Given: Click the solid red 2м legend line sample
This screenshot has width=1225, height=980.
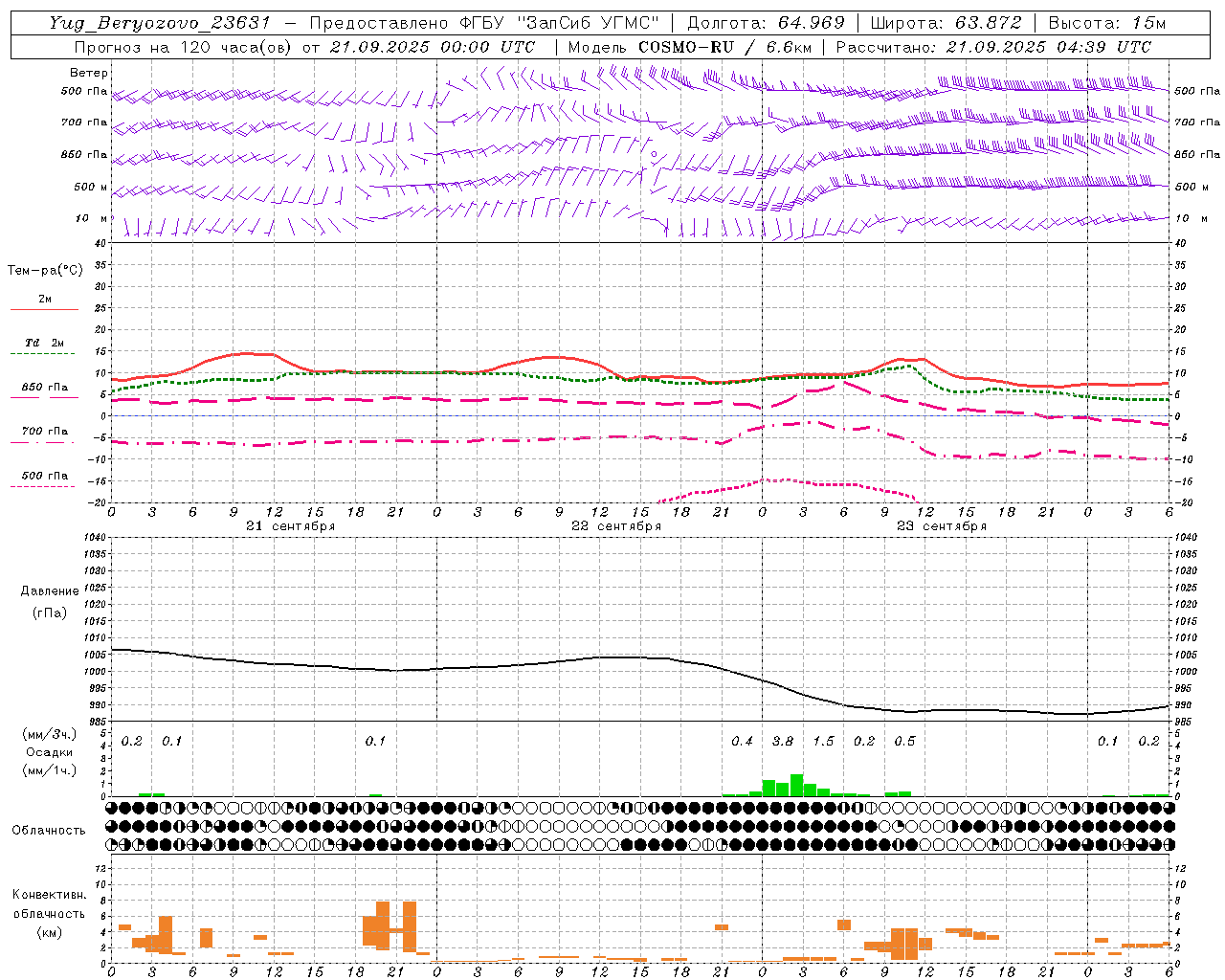Looking at the screenshot, I should coord(44,309).
